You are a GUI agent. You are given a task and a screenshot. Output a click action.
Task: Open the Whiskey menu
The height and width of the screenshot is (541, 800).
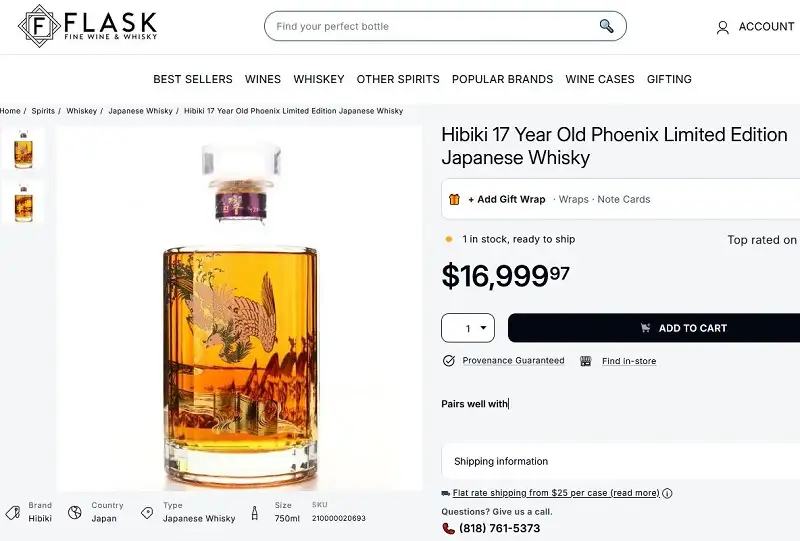(x=319, y=79)
